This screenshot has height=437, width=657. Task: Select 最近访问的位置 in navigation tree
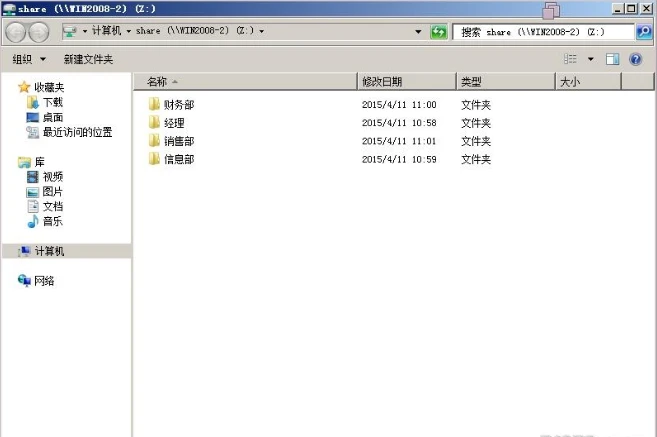[x=78, y=132]
